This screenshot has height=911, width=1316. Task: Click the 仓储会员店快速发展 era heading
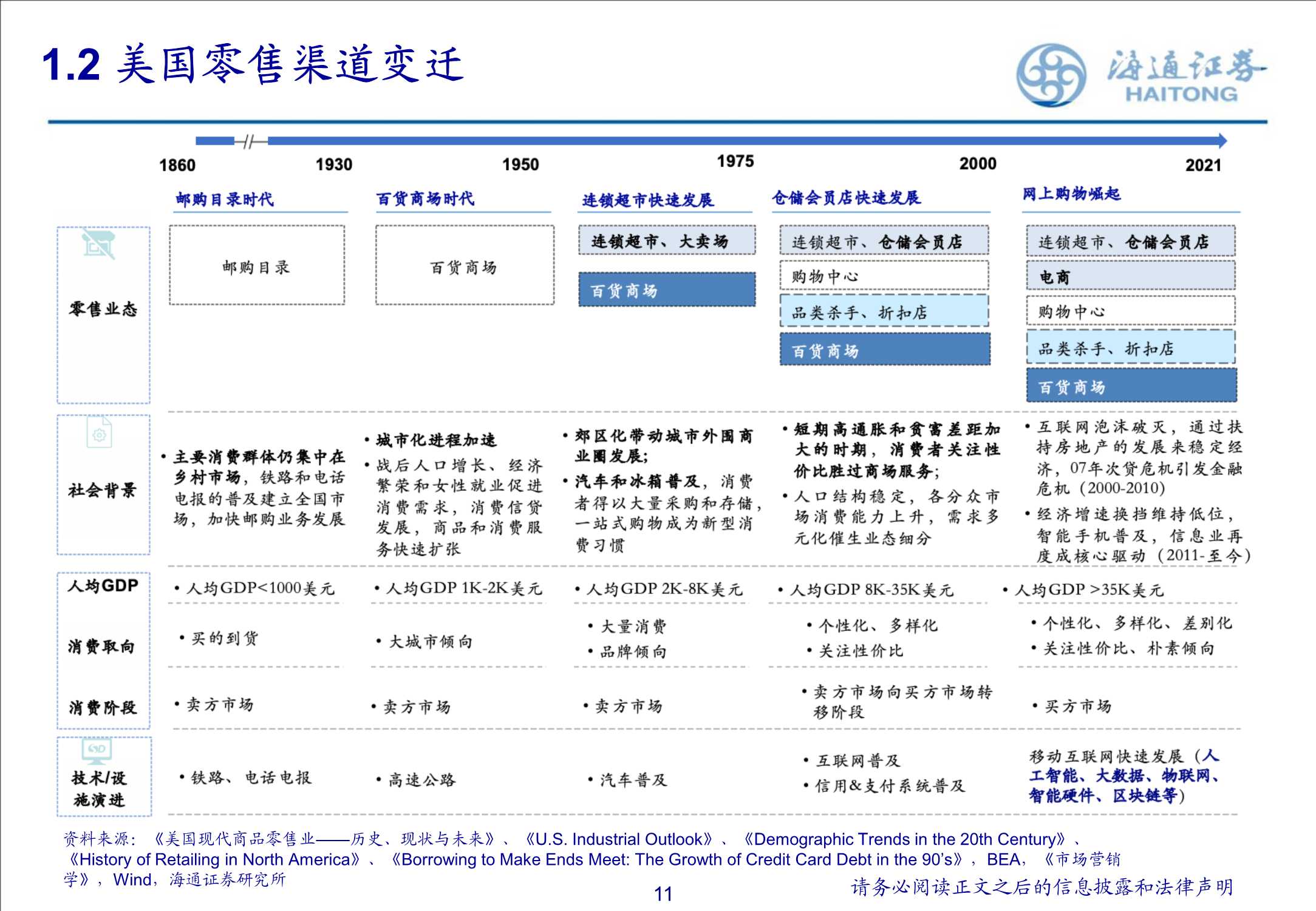pos(847,197)
